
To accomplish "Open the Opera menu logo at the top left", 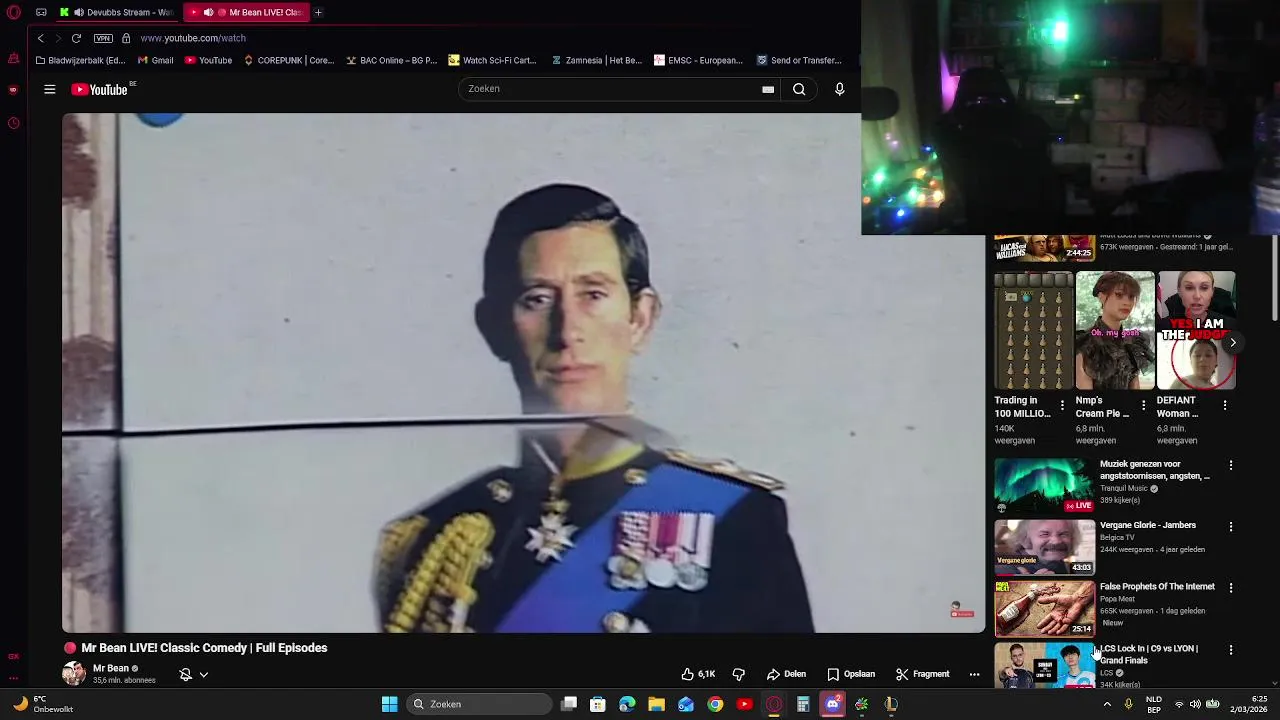I will coord(13,12).
